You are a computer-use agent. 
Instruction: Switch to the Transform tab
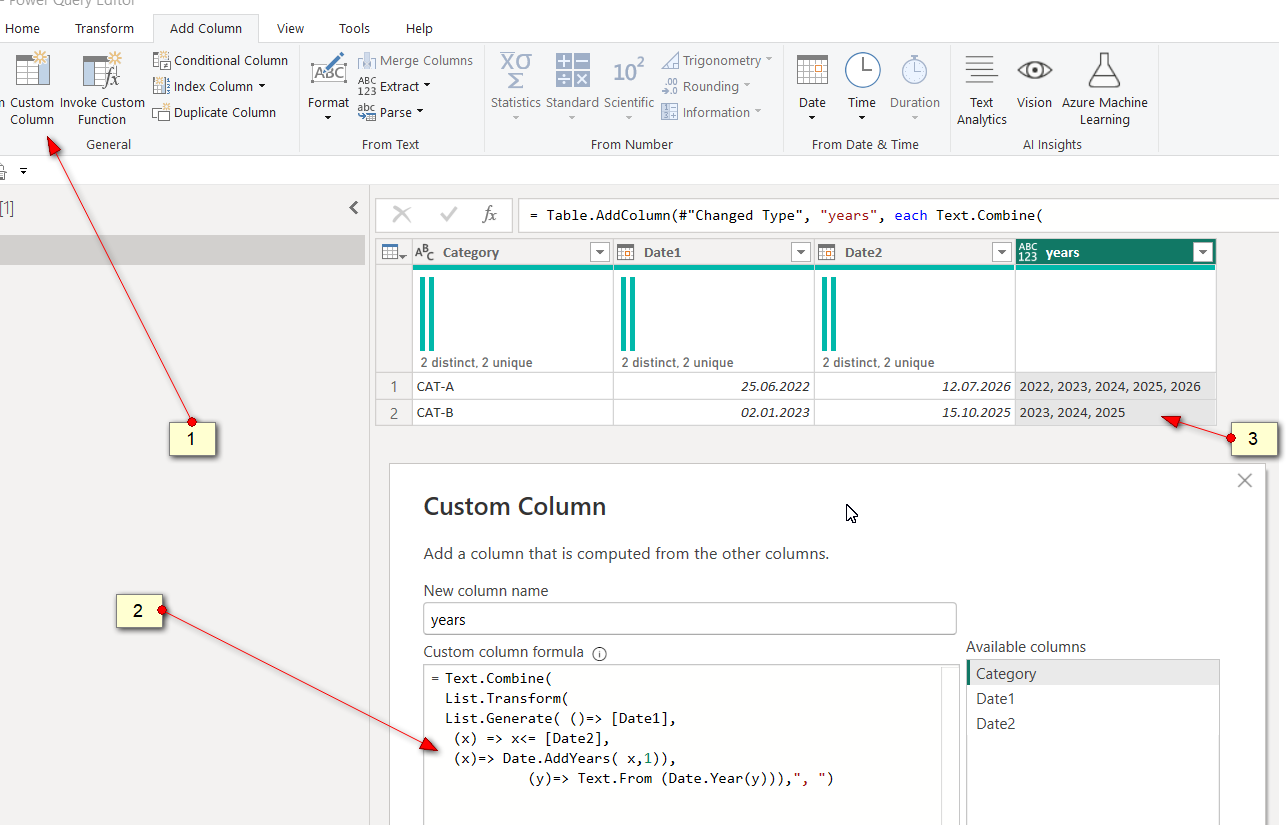pyautogui.click(x=104, y=28)
